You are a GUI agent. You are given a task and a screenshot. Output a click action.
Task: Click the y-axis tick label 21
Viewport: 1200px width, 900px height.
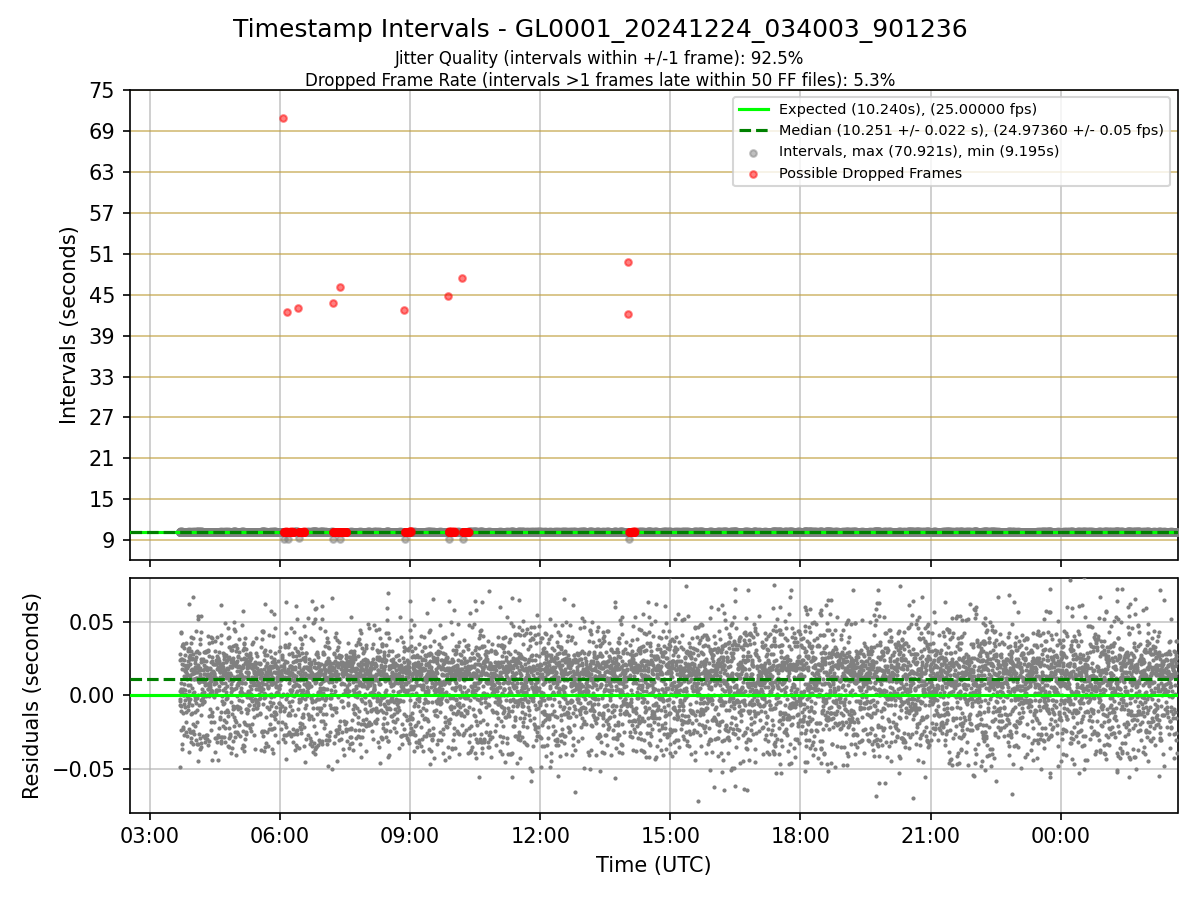[102, 459]
